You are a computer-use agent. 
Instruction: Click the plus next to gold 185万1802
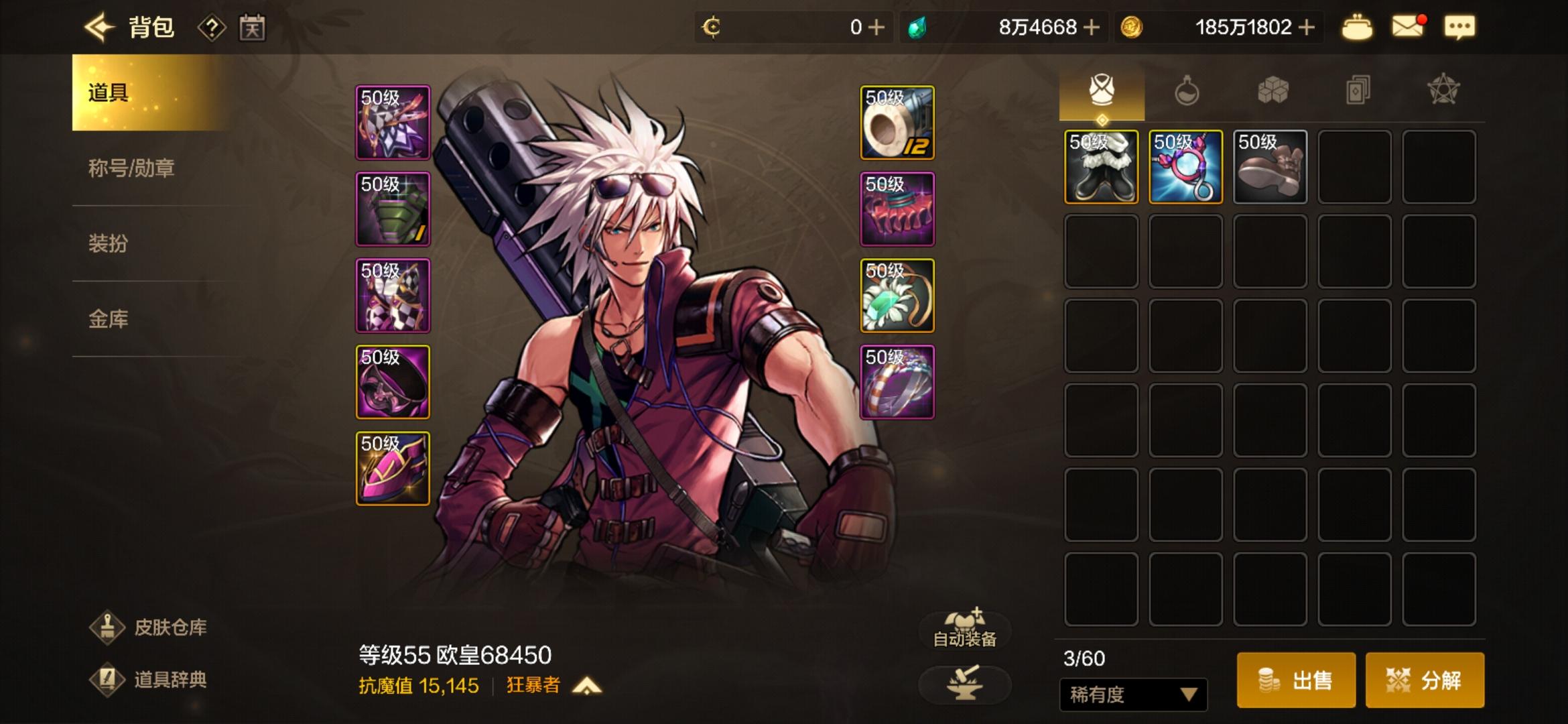pyautogui.click(x=1306, y=27)
